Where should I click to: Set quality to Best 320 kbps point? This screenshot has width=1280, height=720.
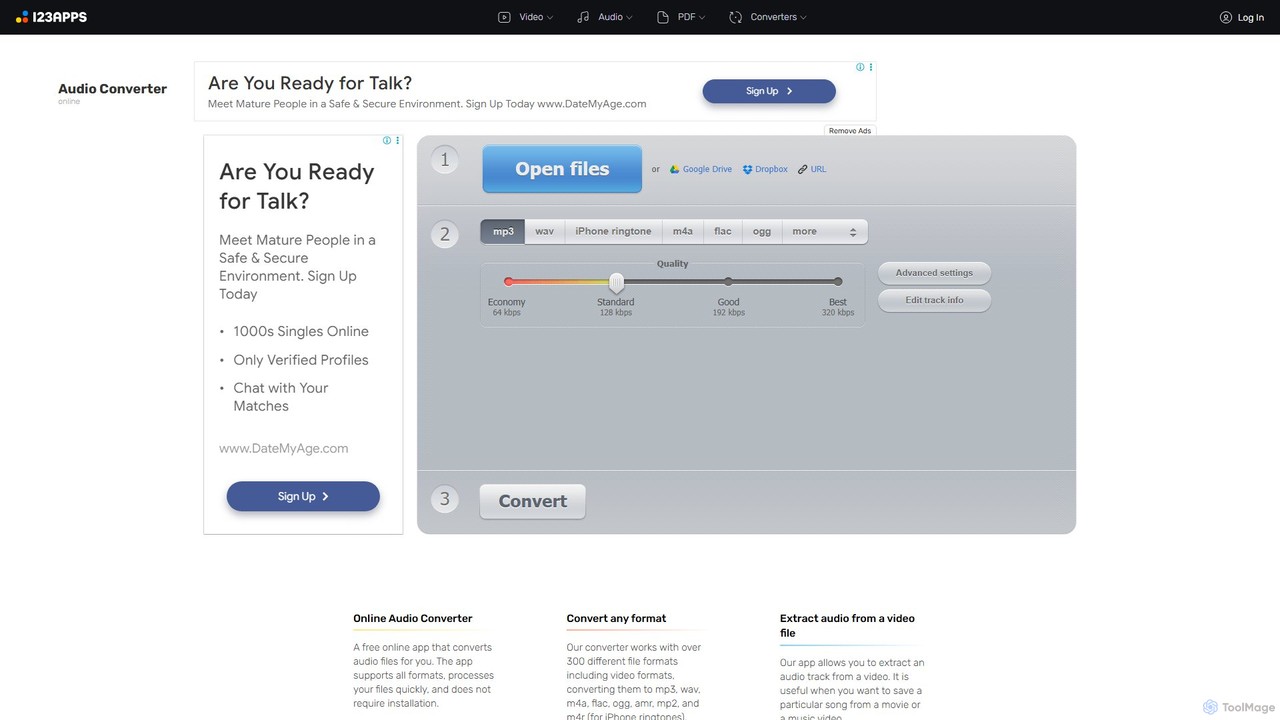838,282
